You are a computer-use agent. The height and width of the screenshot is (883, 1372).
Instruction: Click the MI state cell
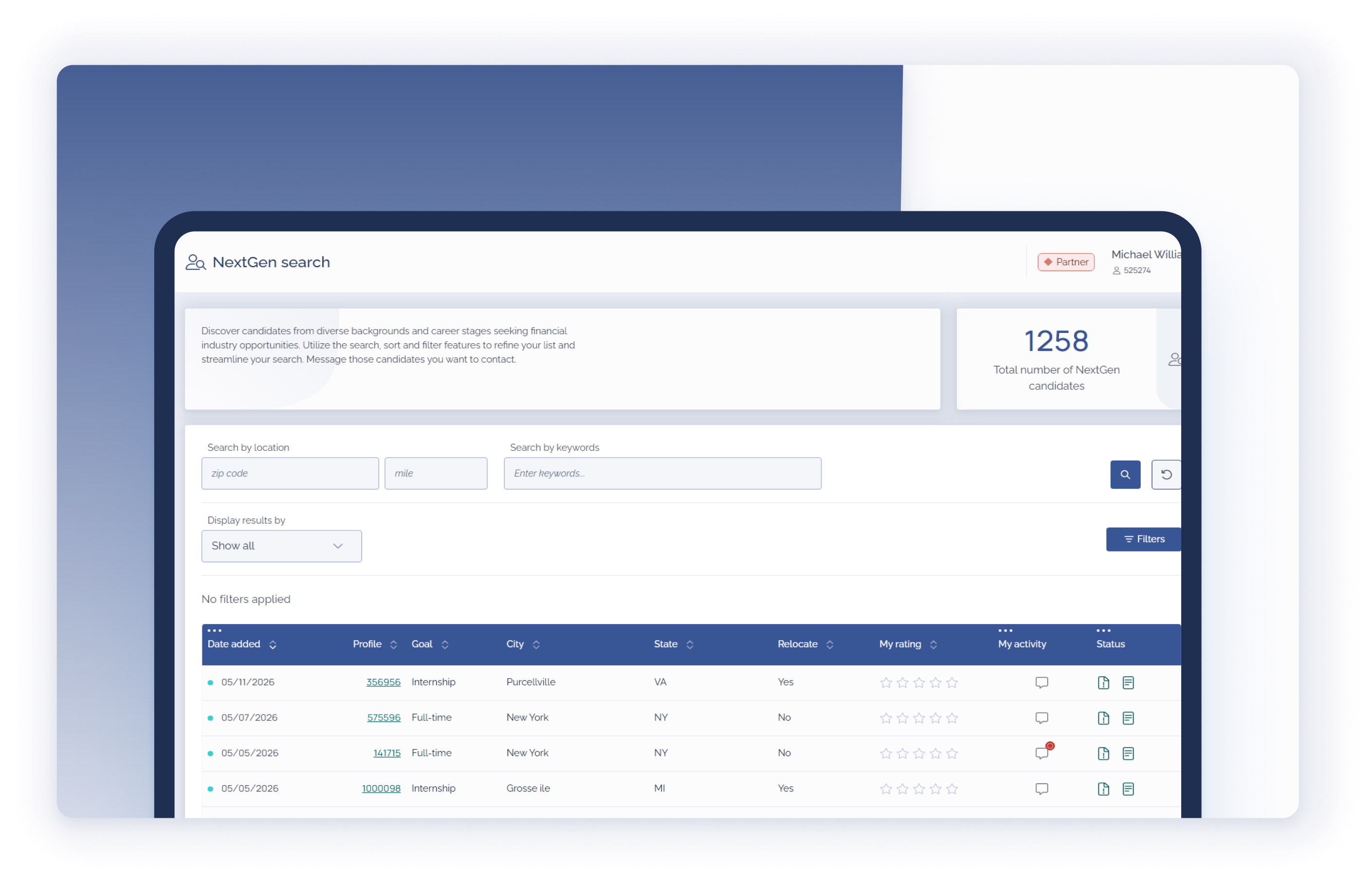659,789
